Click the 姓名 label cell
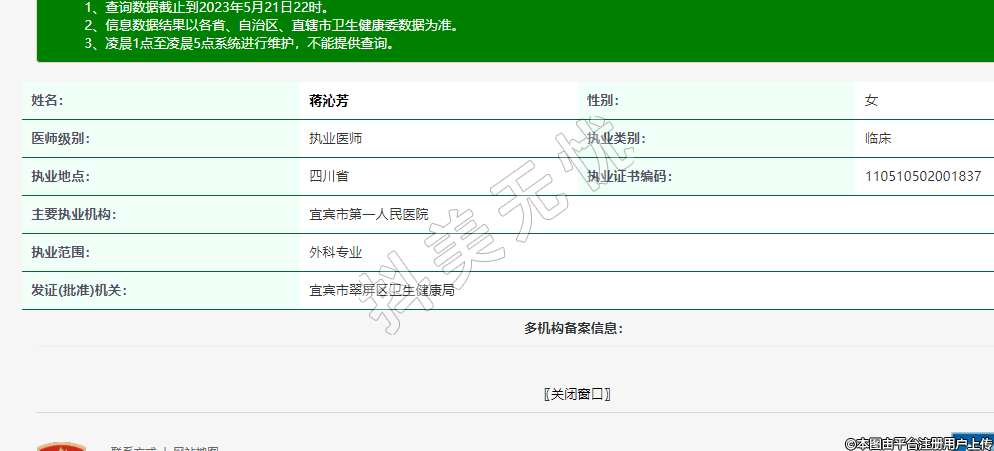 tap(47, 101)
